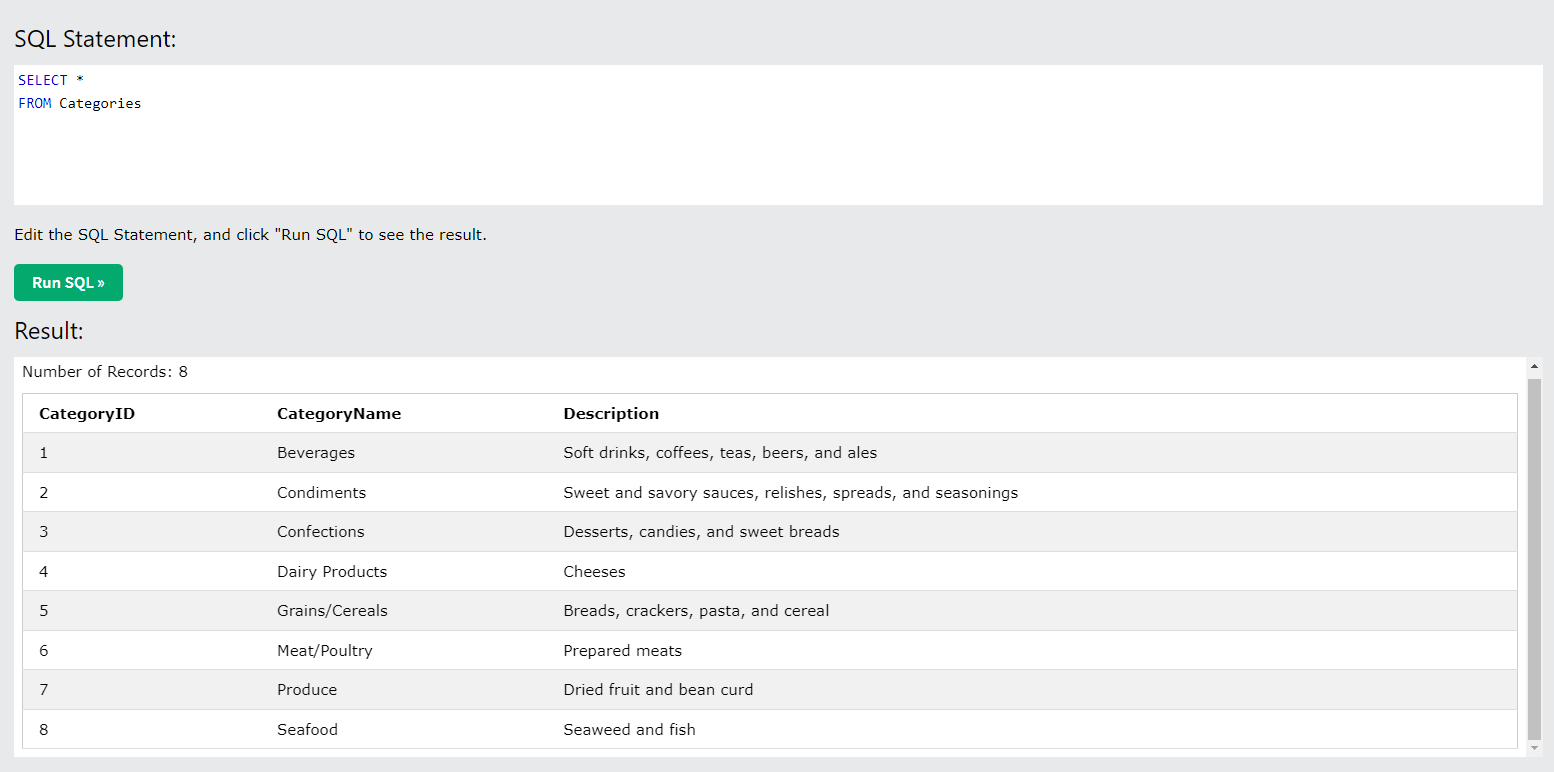The width and height of the screenshot is (1554, 772).
Task: Click the FROM keyword in the editor
Action: [35, 103]
